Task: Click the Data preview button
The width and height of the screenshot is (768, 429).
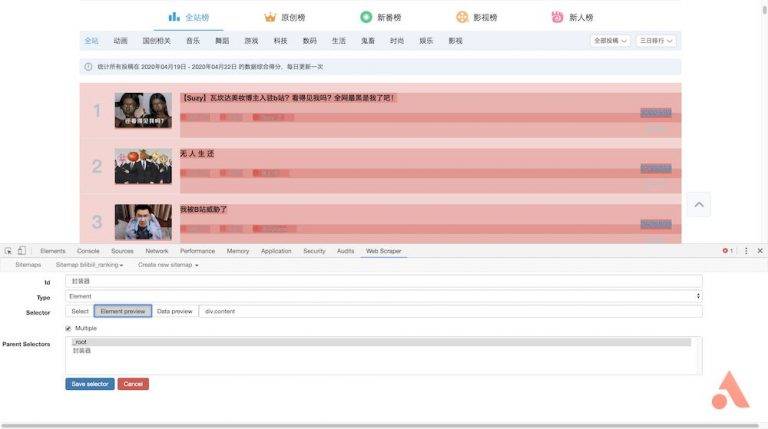Action: point(174,311)
